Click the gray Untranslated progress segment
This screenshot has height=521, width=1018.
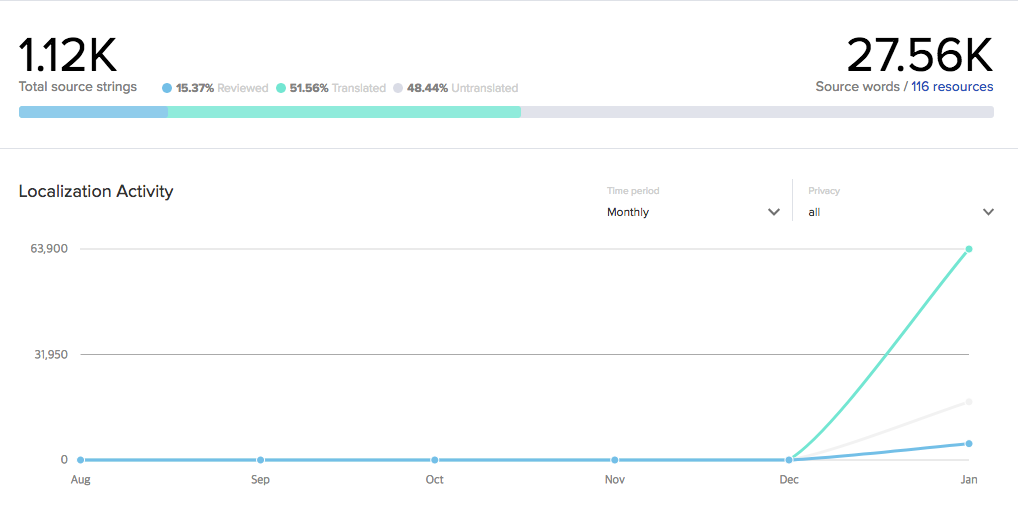pyautogui.click(x=757, y=112)
